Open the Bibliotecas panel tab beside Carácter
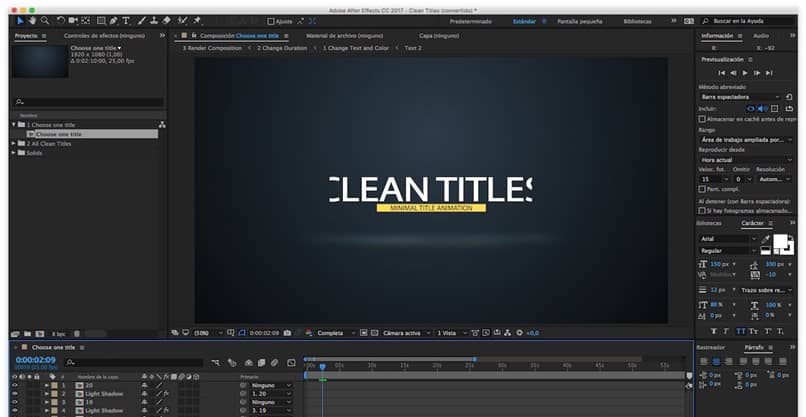This screenshot has width=806, height=417. coord(709,223)
